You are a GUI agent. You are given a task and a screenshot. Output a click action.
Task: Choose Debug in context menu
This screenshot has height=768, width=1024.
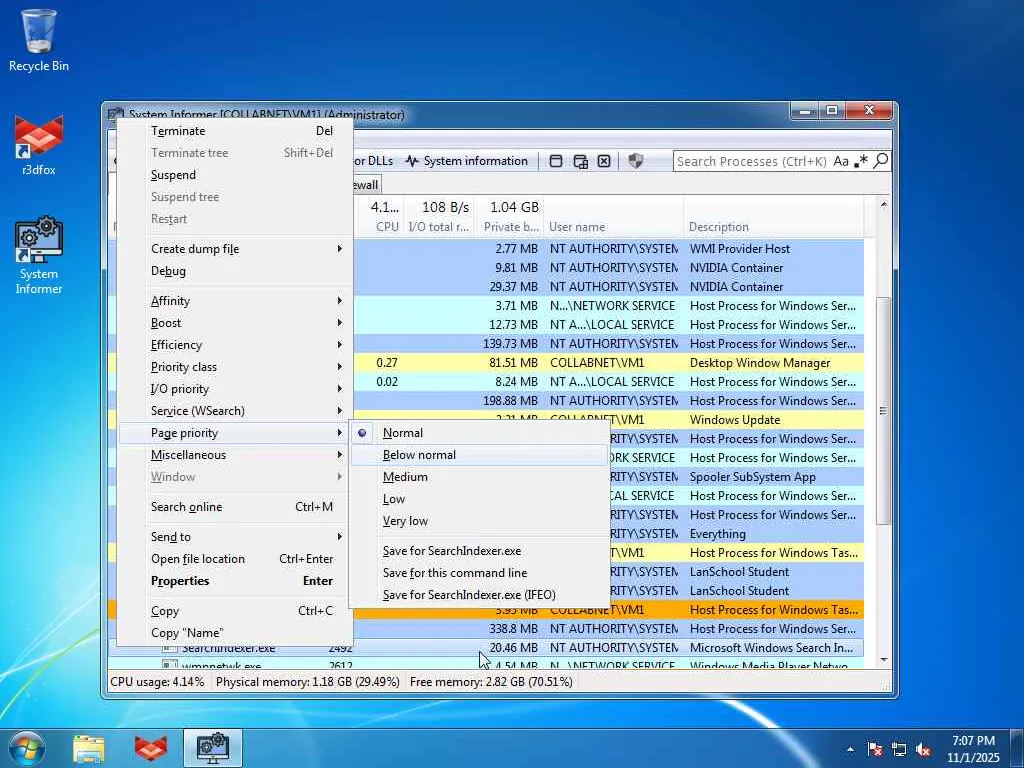click(x=236, y=271)
